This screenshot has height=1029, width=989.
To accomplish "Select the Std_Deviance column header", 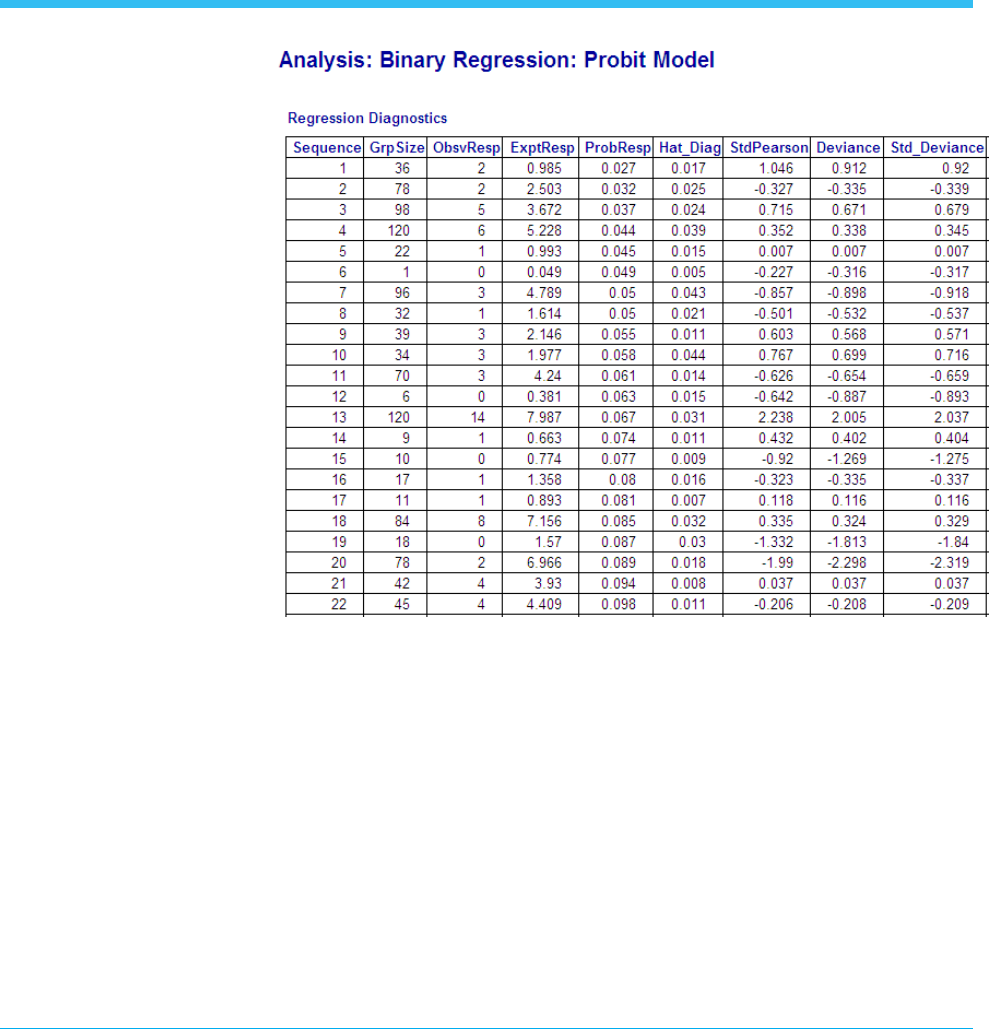I will (937, 148).
